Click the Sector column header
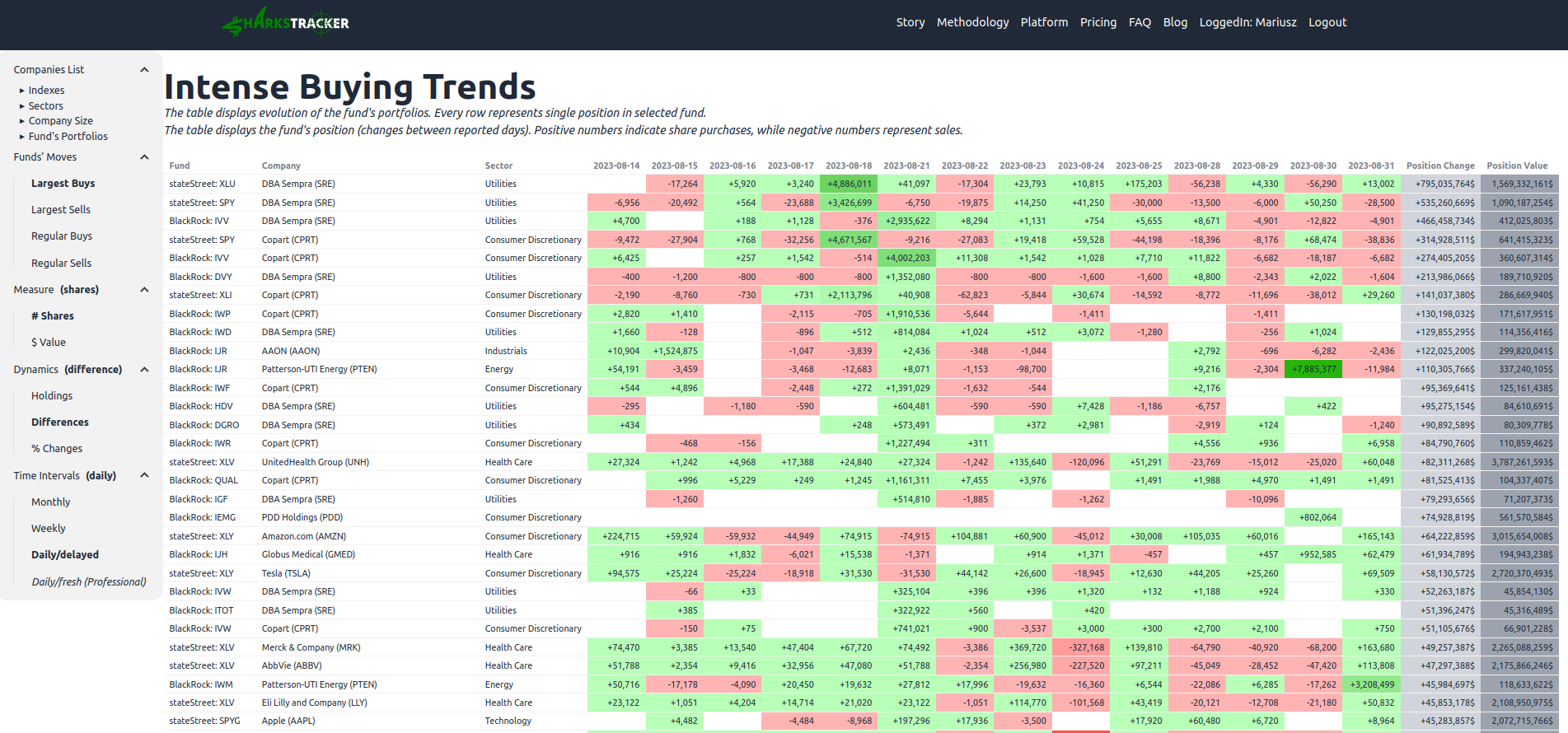1568x733 pixels. (x=498, y=166)
